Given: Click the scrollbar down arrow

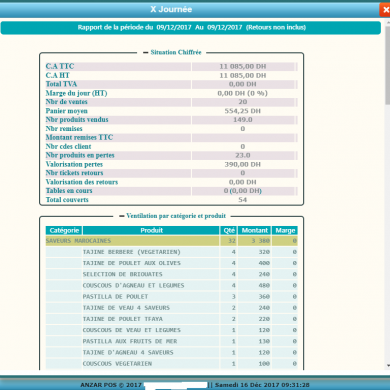Looking at the screenshot, I should tap(388, 366).
